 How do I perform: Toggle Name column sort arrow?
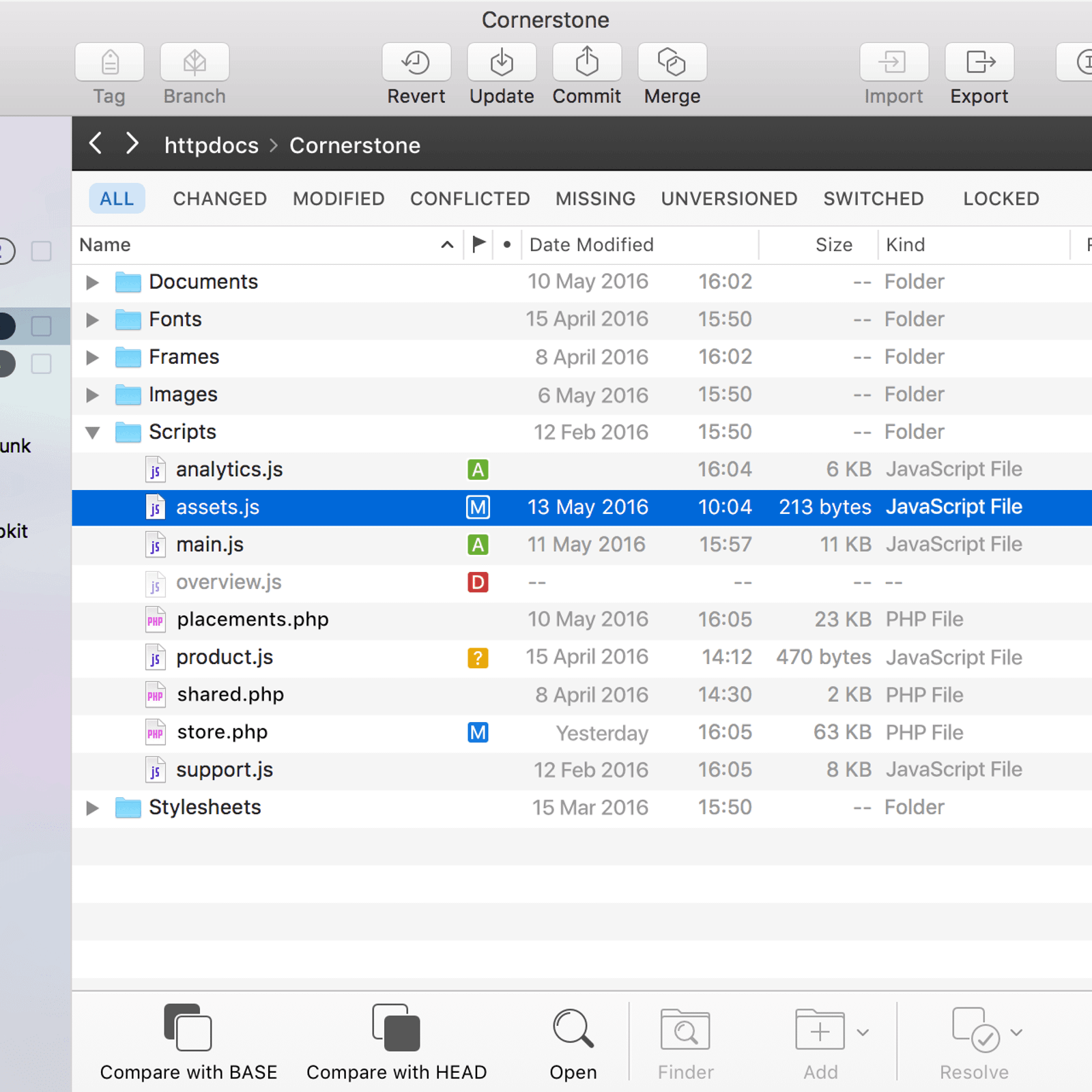coord(447,244)
